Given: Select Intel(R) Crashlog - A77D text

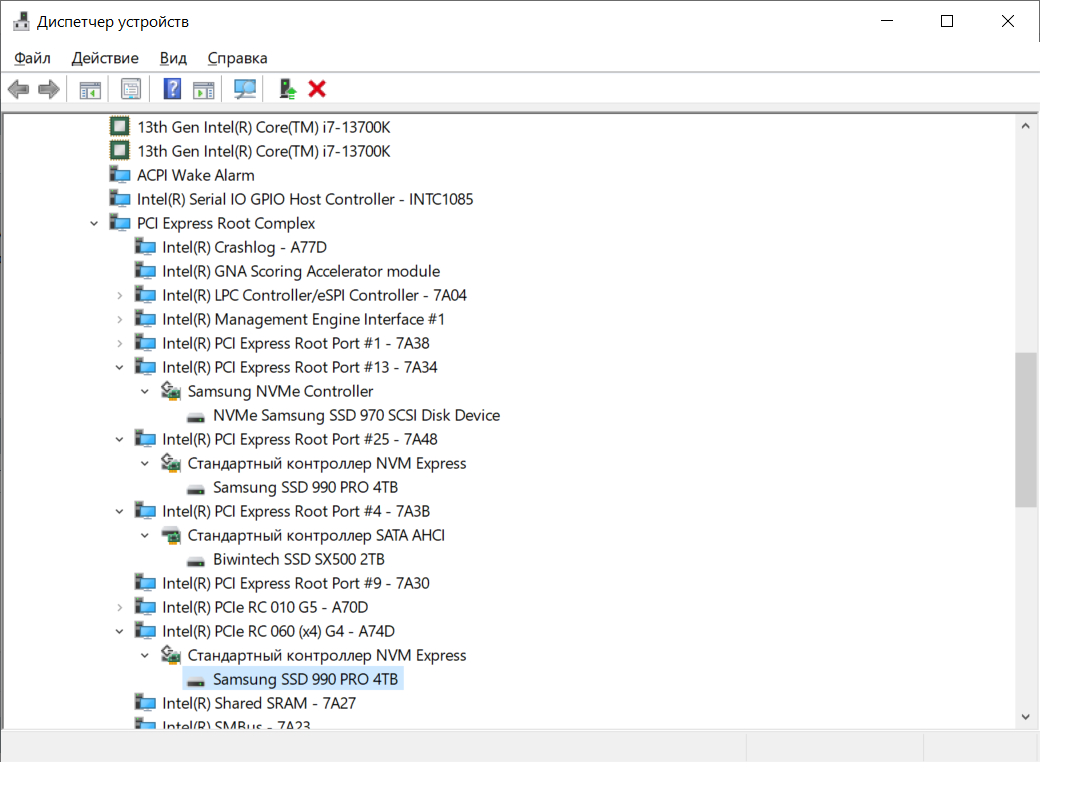Looking at the screenshot, I should [x=244, y=248].
